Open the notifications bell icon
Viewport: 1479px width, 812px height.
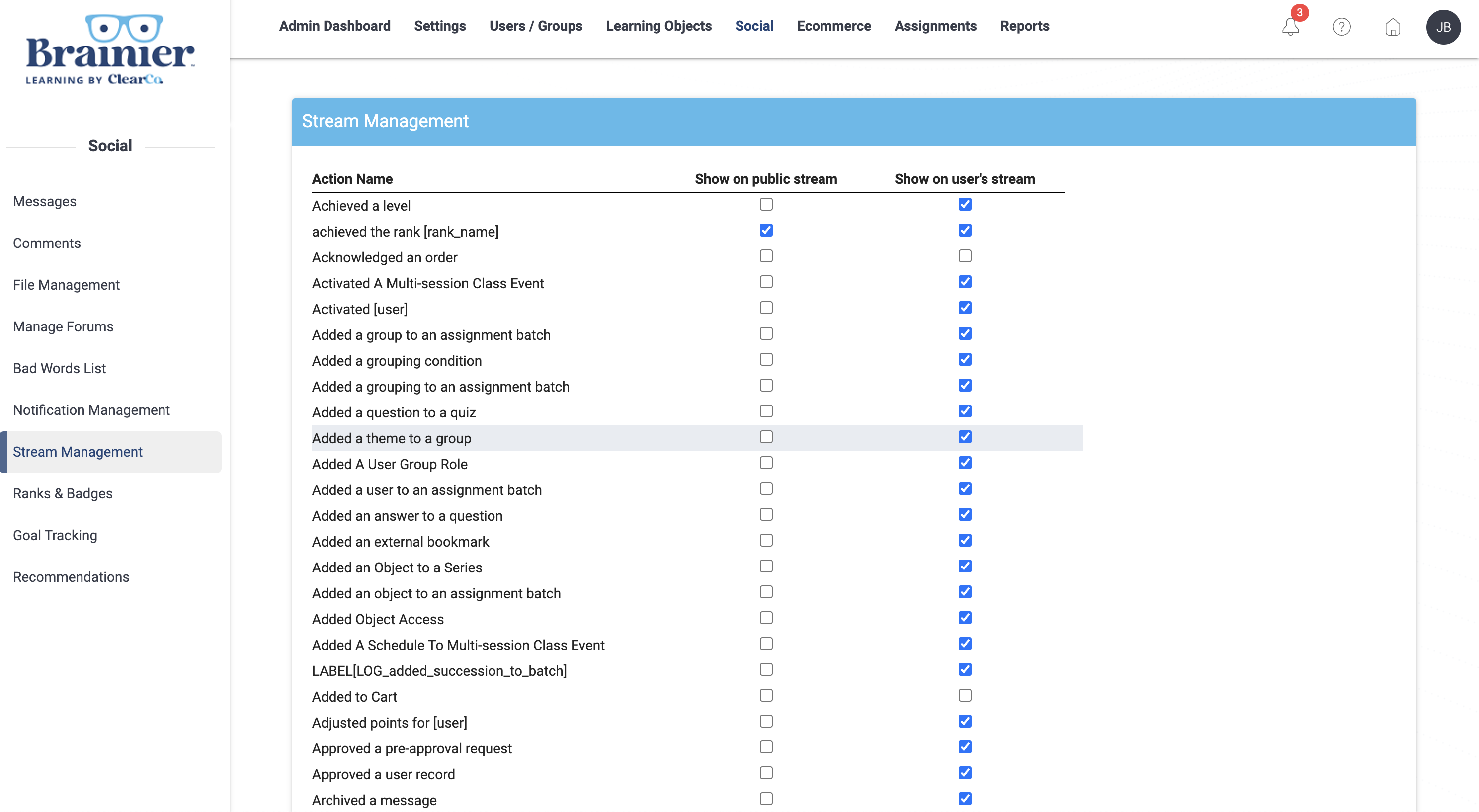click(x=1290, y=27)
